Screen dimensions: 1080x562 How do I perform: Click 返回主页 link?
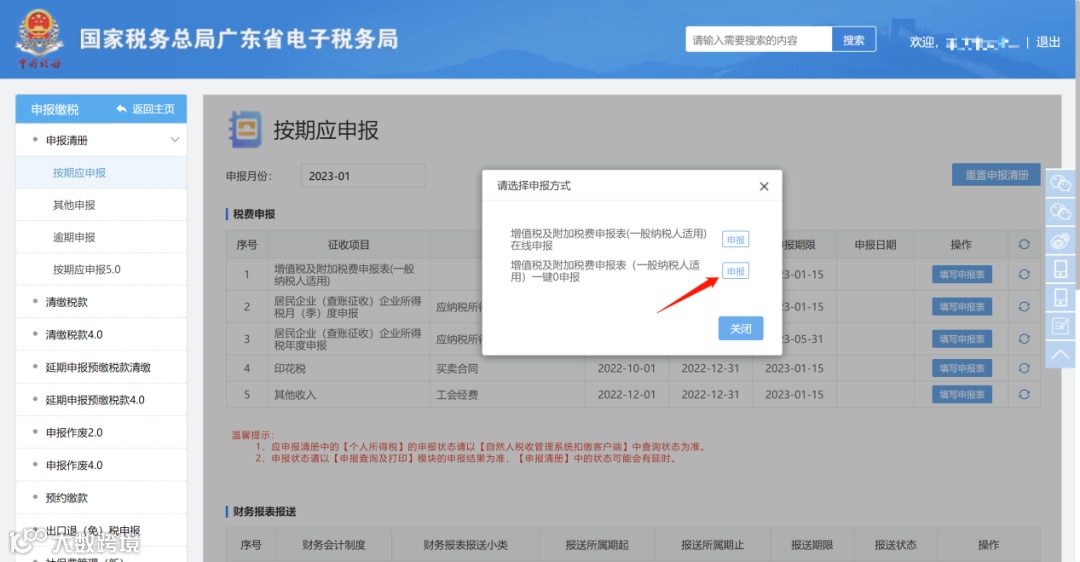146,109
